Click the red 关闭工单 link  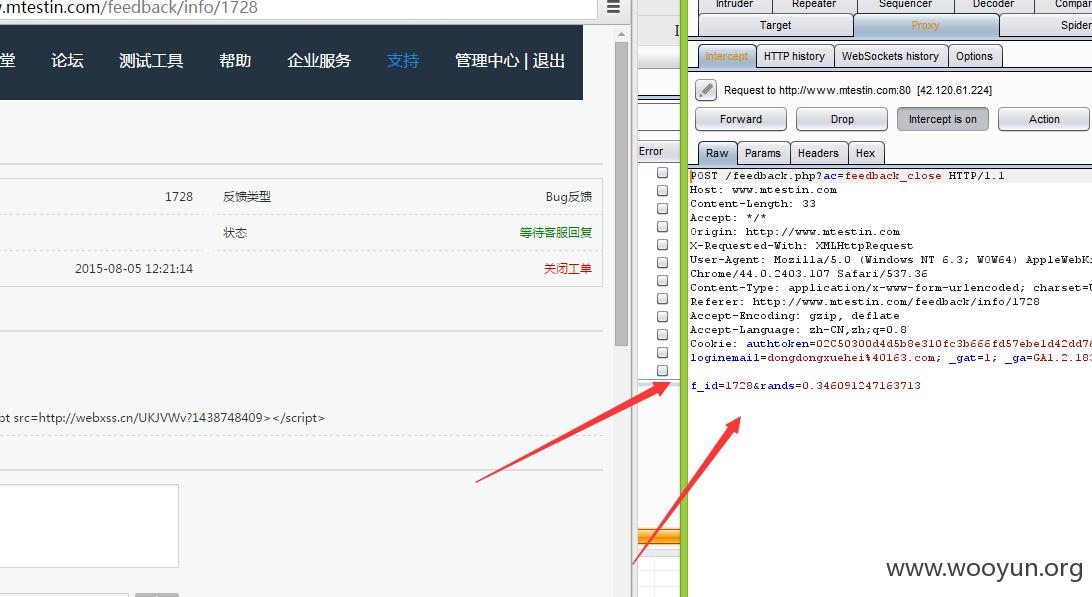pos(568,268)
